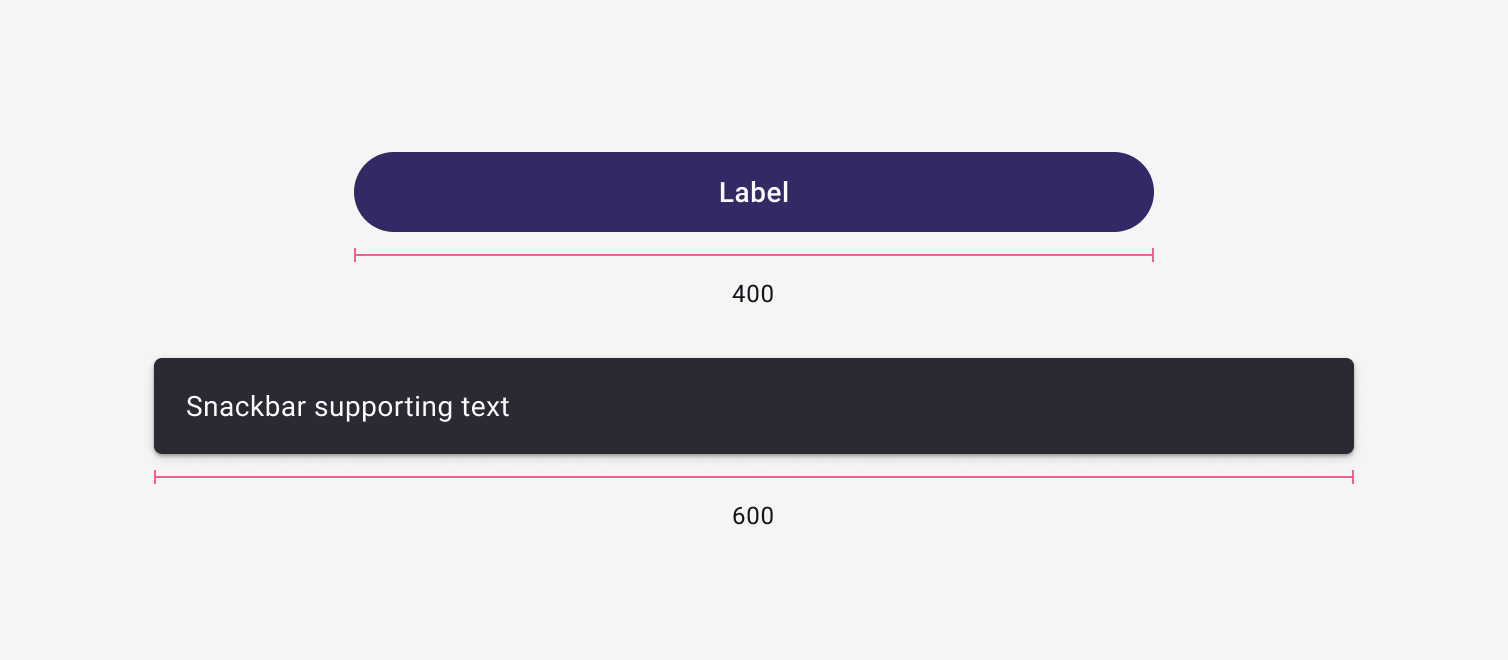Screen dimensions: 1508x660
Task: Click the right edge of the dark snackbar
Action: pos(1350,405)
